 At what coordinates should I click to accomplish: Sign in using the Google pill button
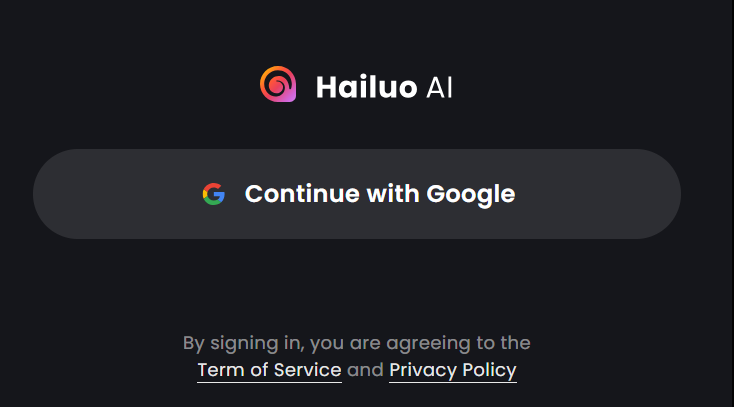tap(357, 194)
